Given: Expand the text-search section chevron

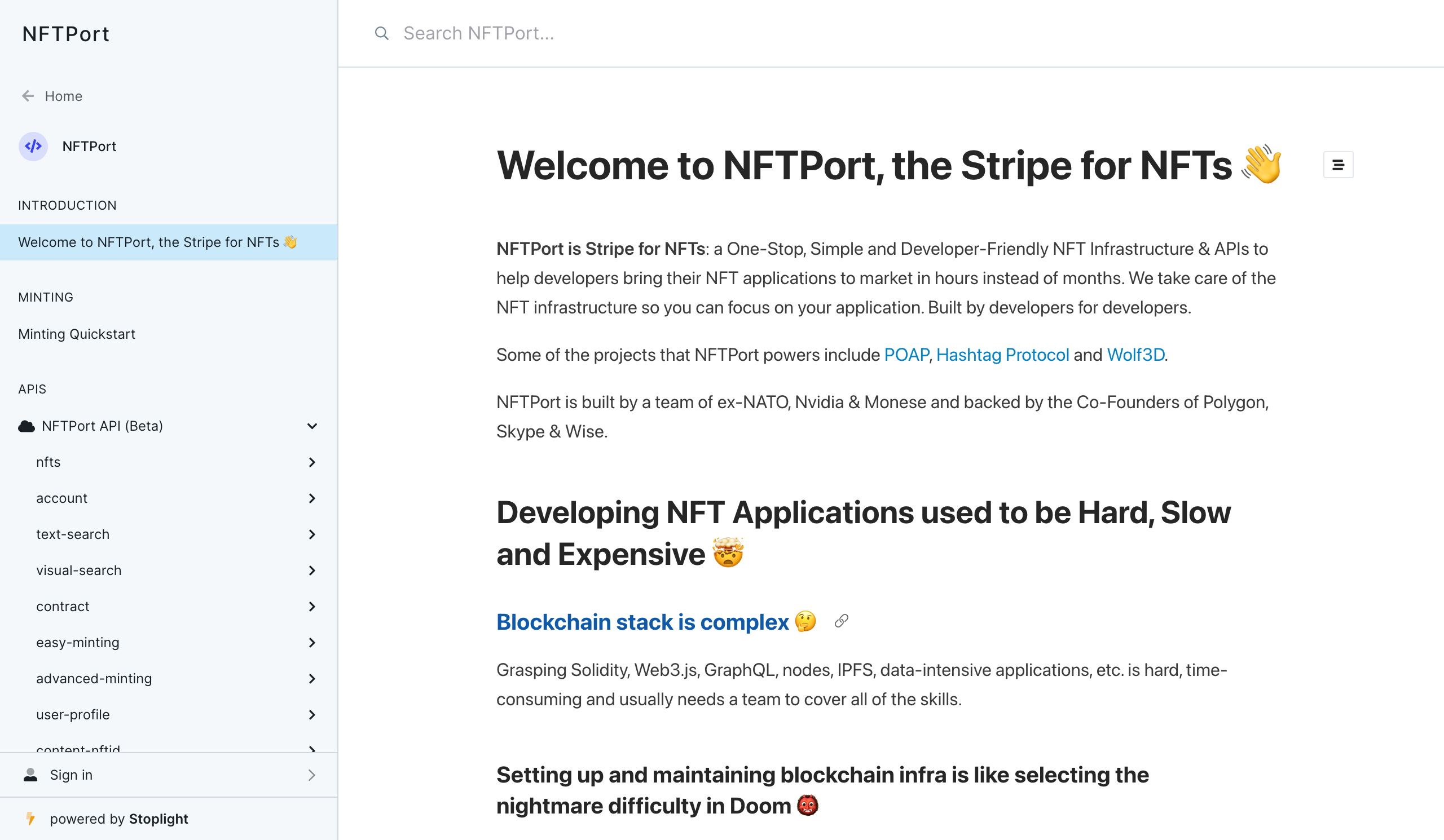Looking at the screenshot, I should coord(312,534).
